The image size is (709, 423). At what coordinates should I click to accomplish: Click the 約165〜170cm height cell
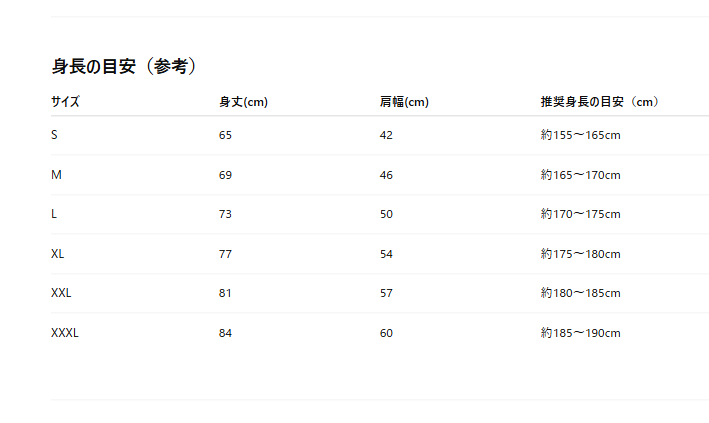point(581,175)
